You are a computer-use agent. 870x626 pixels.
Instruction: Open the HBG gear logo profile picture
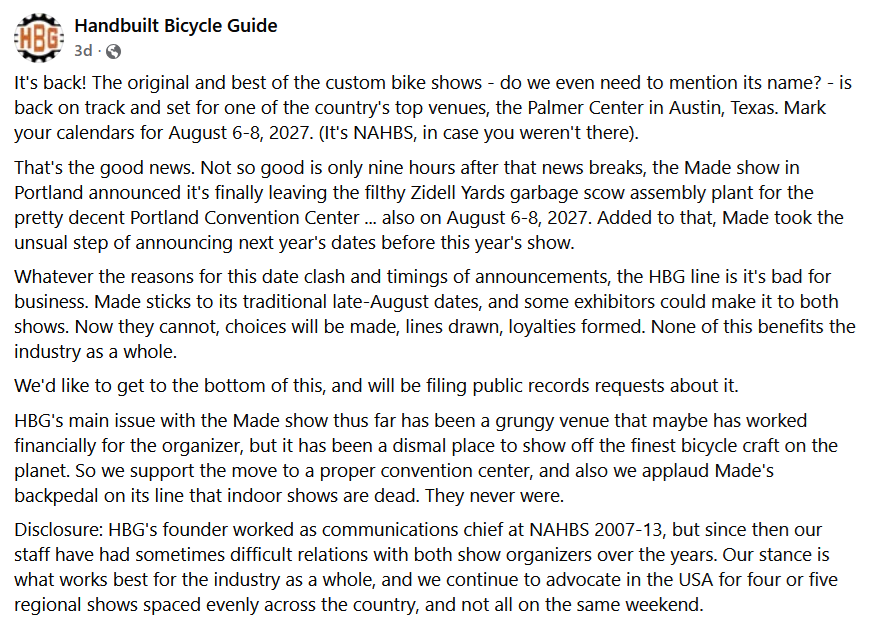(39, 38)
